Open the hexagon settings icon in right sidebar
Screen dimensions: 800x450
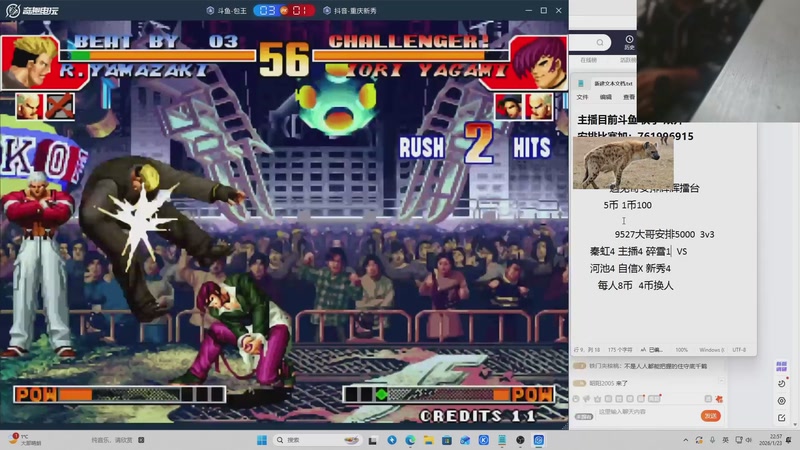(x=781, y=401)
